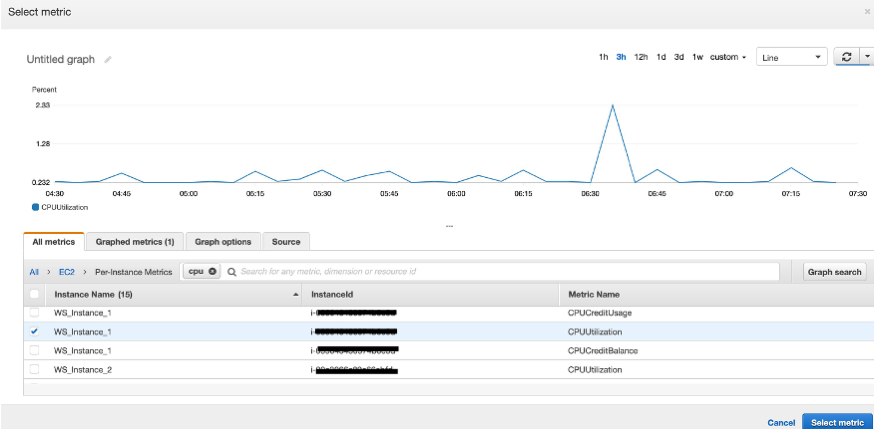The width and height of the screenshot is (874, 429).
Task: Check WS_Instance_1 CPUCreditUsage row checkbox
Action: 34,313
